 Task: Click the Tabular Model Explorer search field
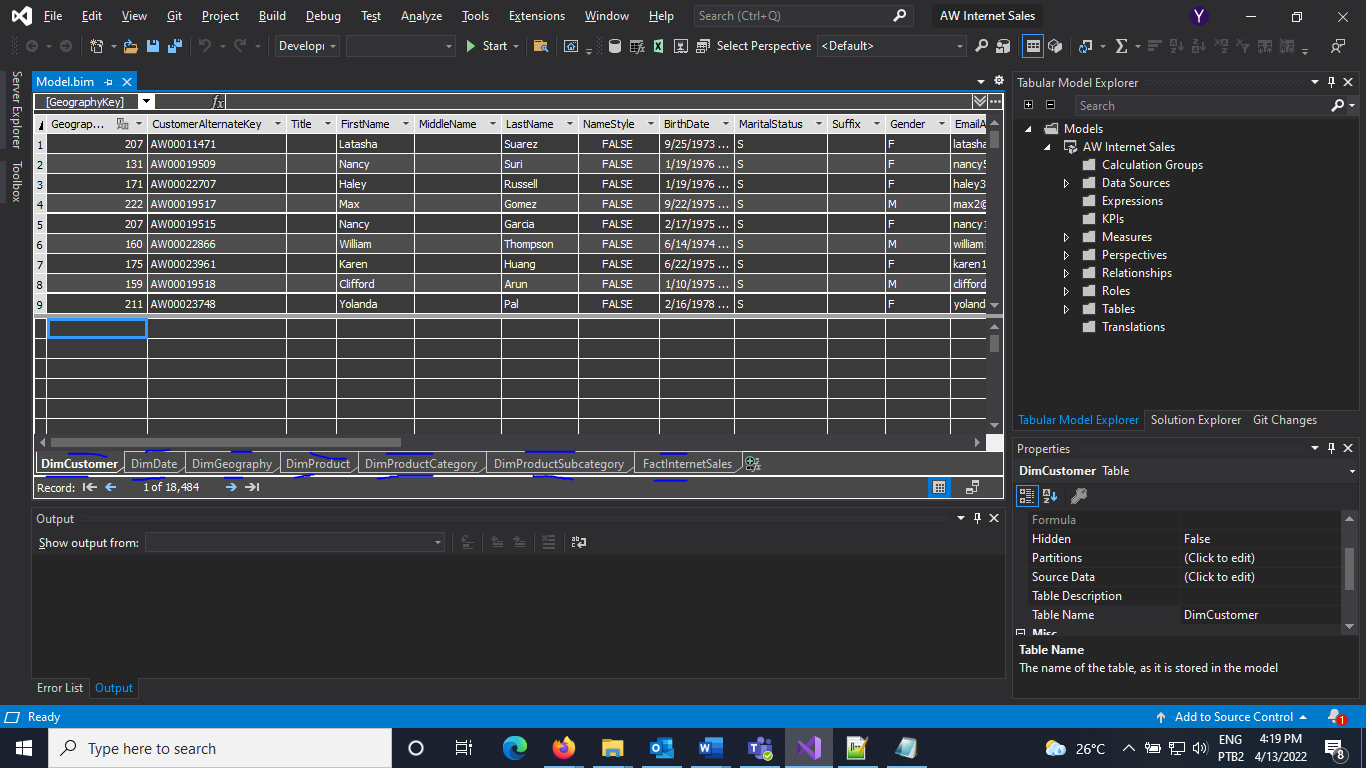pyautogui.click(x=1204, y=105)
